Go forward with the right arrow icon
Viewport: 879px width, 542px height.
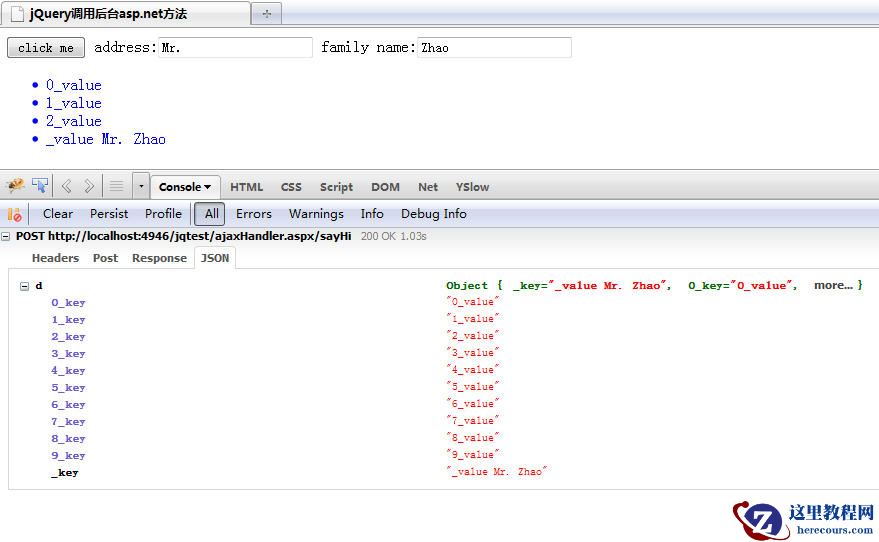(x=89, y=186)
